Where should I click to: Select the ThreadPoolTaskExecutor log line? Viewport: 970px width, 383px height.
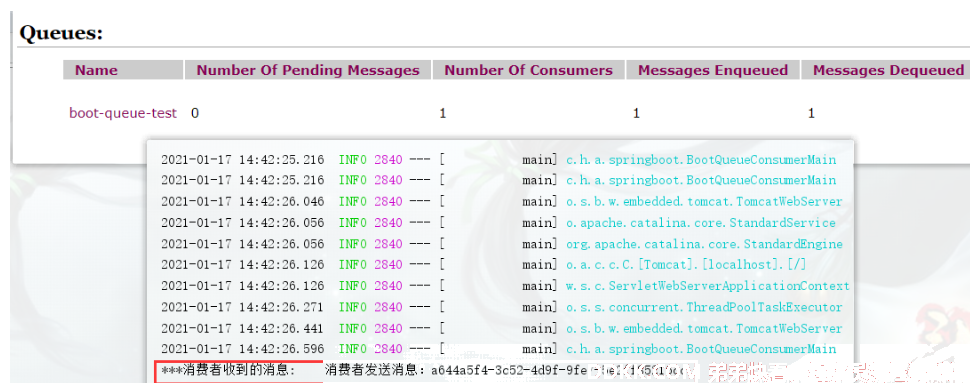pos(502,307)
